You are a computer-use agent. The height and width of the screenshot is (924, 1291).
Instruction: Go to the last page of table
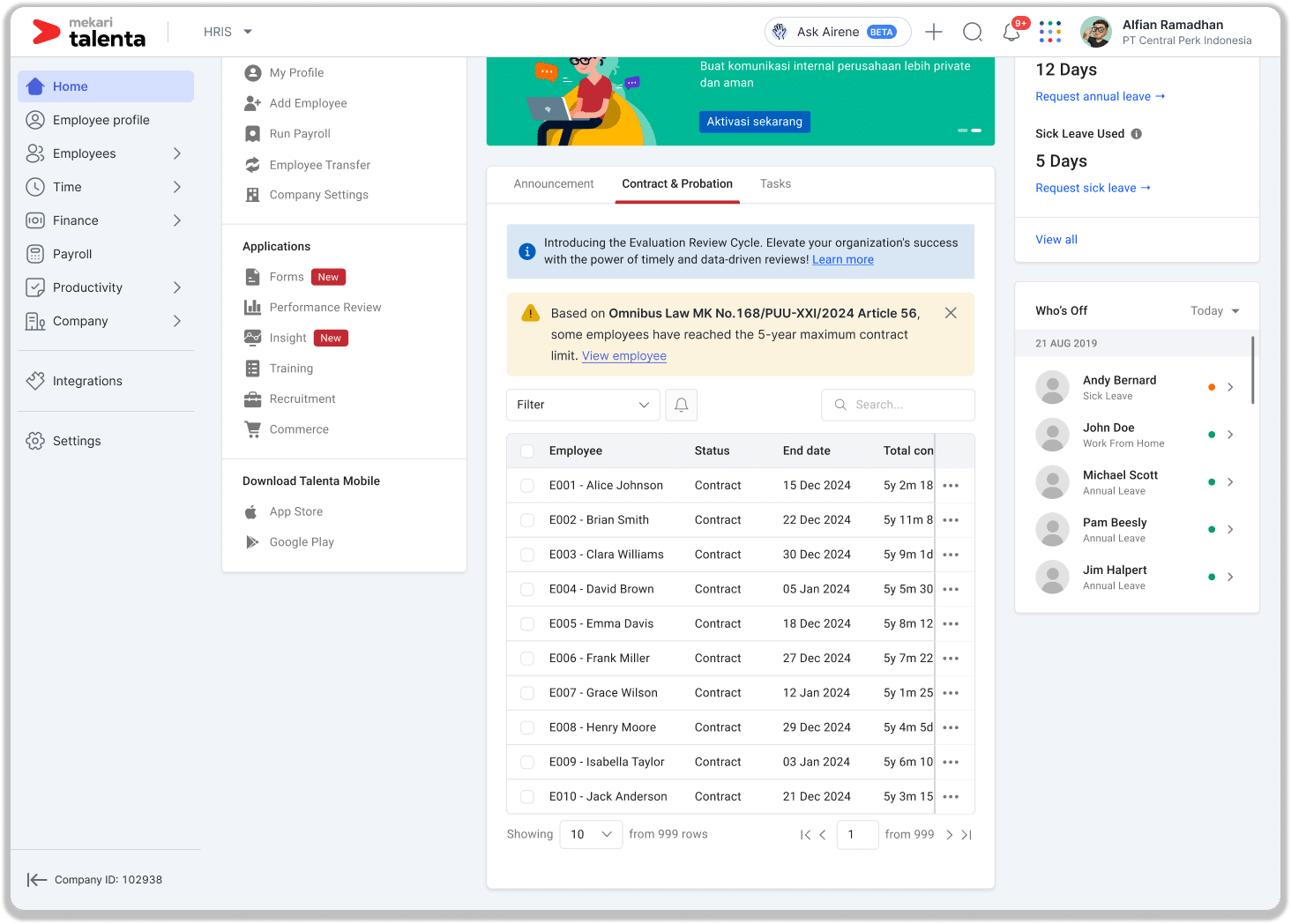(x=966, y=835)
